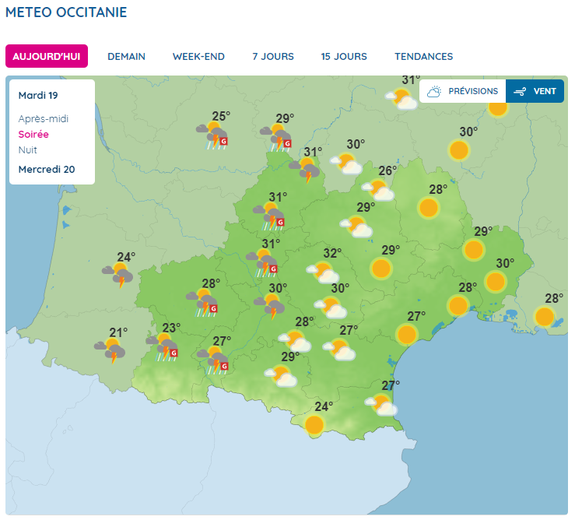
Task: Click the 26° partly cloudy icon
Action: pyautogui.click(x=378, y=190)
